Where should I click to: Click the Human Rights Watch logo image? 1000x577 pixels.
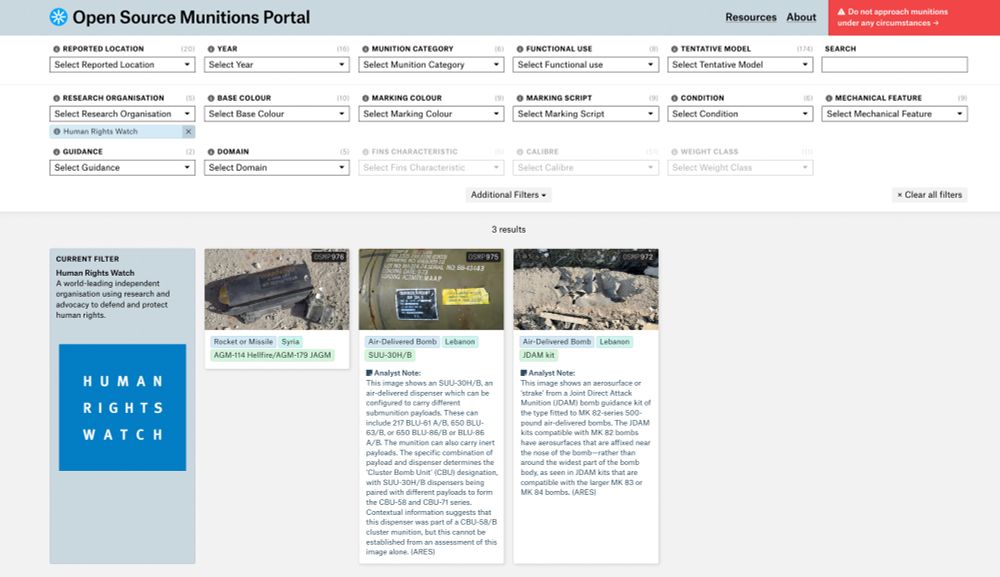tap(122, 407)
